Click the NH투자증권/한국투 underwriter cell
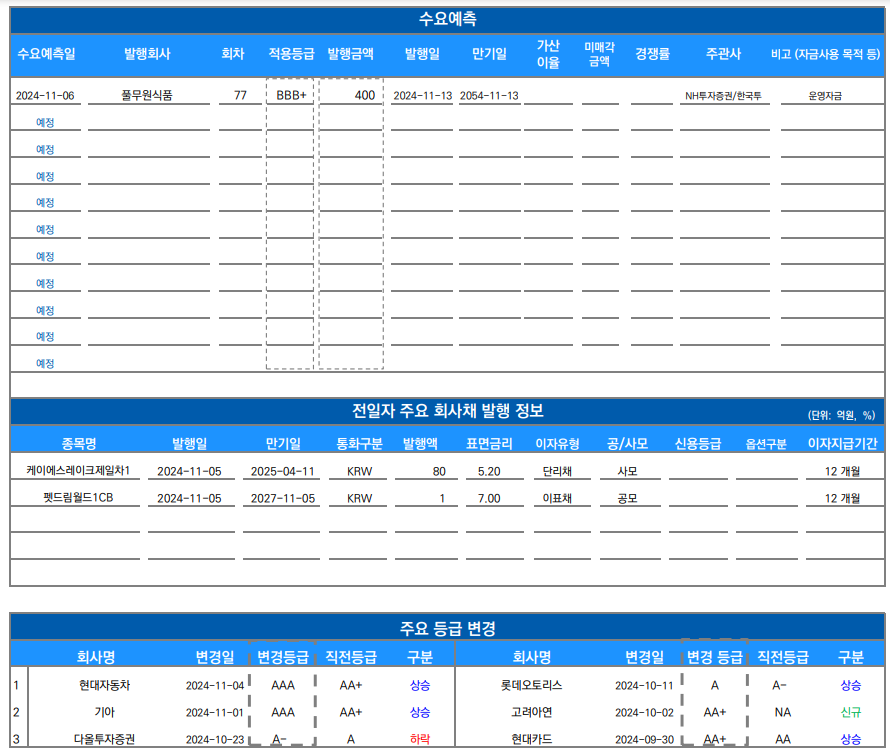890x753 pixels. click(722, 96)
